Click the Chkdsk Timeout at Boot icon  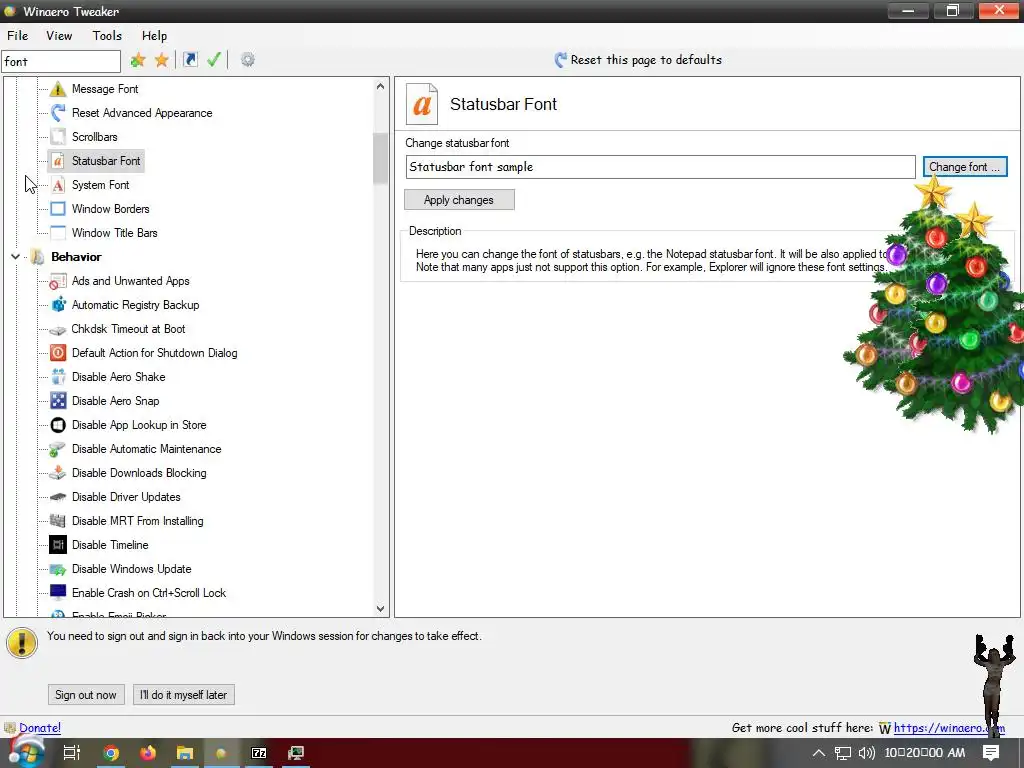click(58, 329)
